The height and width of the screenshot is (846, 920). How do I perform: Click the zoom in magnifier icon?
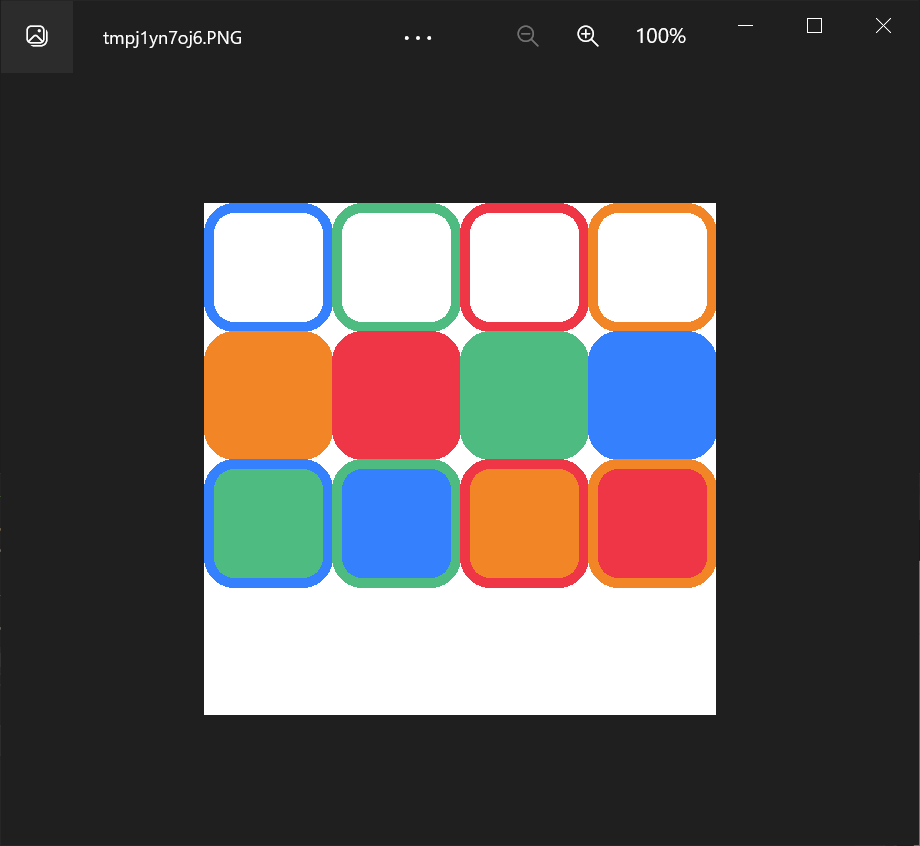tap(587, 36)
